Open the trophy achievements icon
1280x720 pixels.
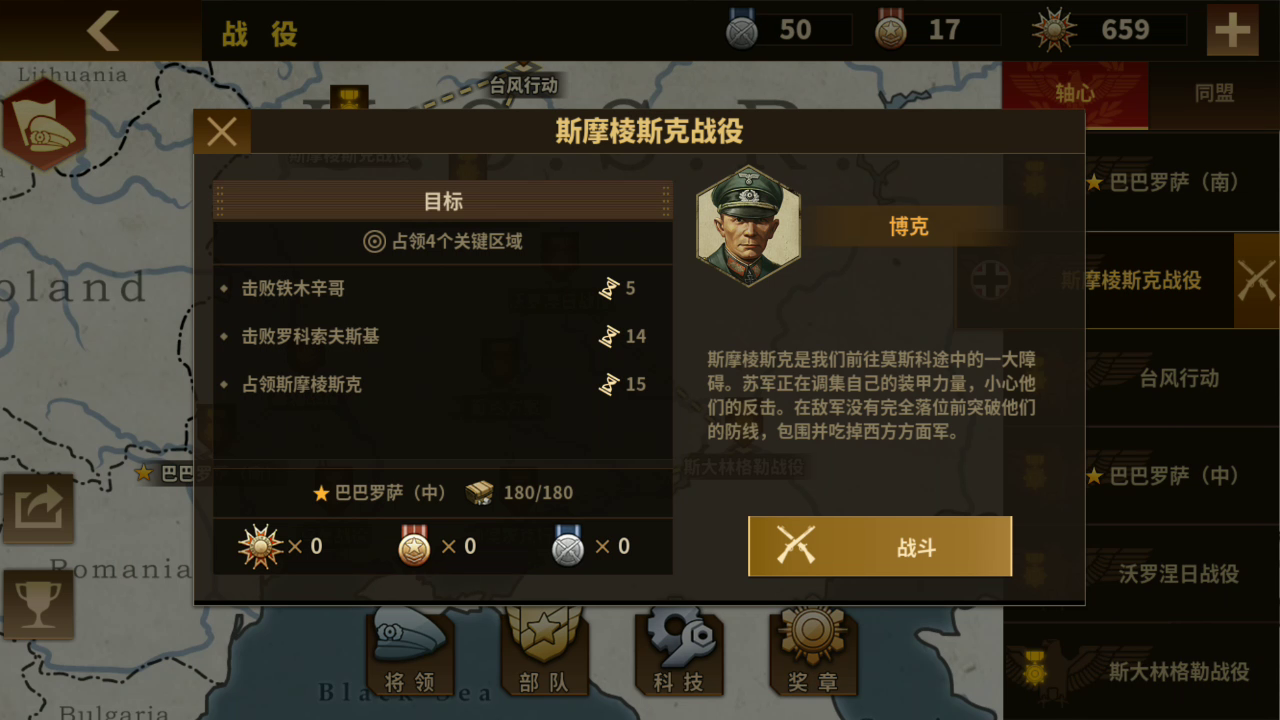point(38,605)
